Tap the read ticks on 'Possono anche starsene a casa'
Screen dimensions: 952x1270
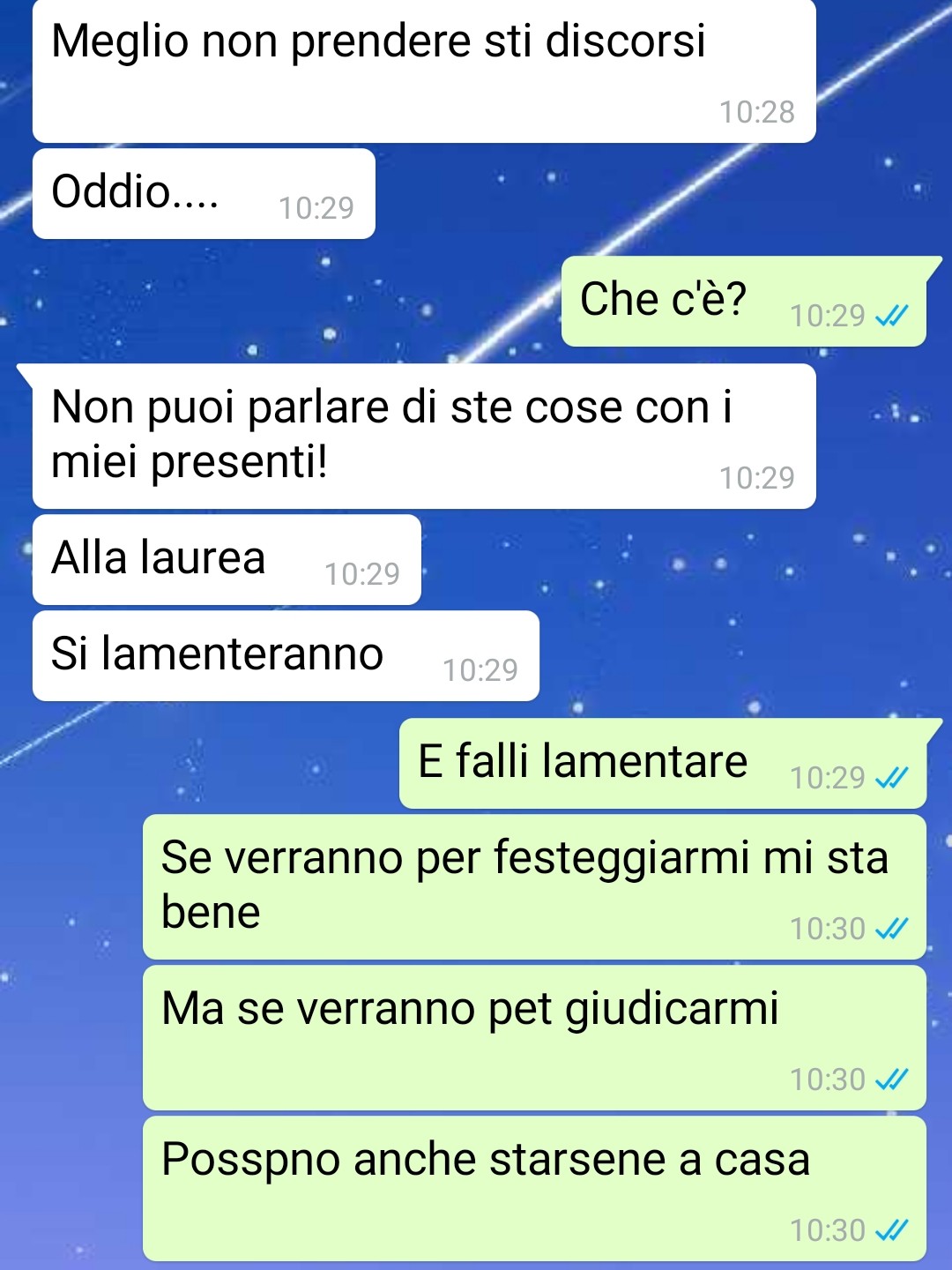click(x=891, y=1230)
